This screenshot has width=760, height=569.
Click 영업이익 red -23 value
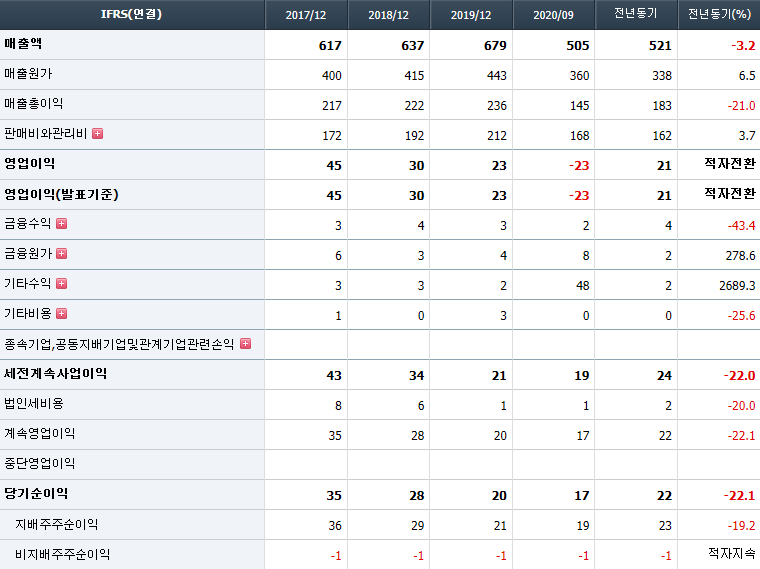coord(579,166)
